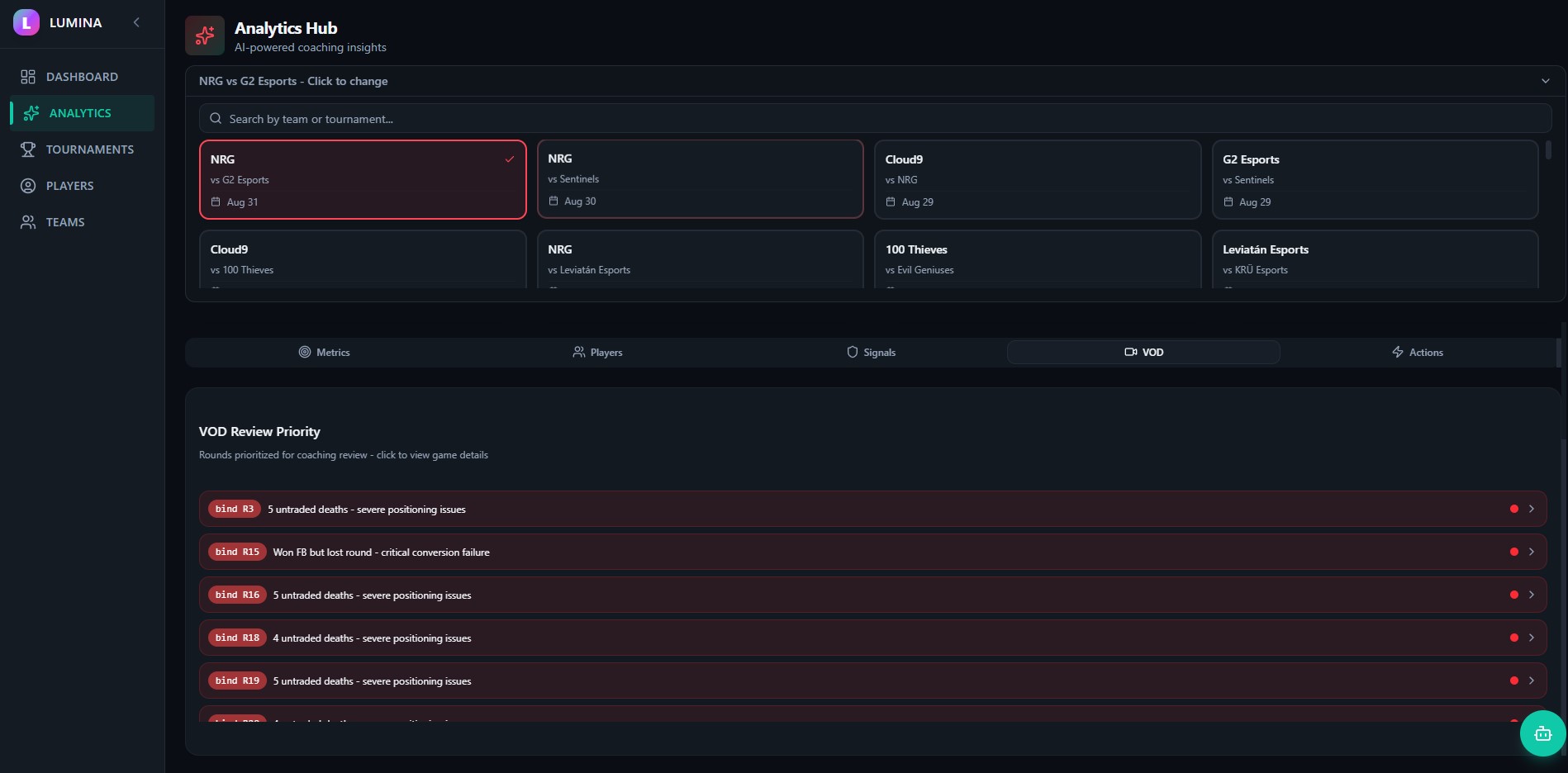
Task: Click the 'bind R16' round badge
Action: (x=237, y=595)
